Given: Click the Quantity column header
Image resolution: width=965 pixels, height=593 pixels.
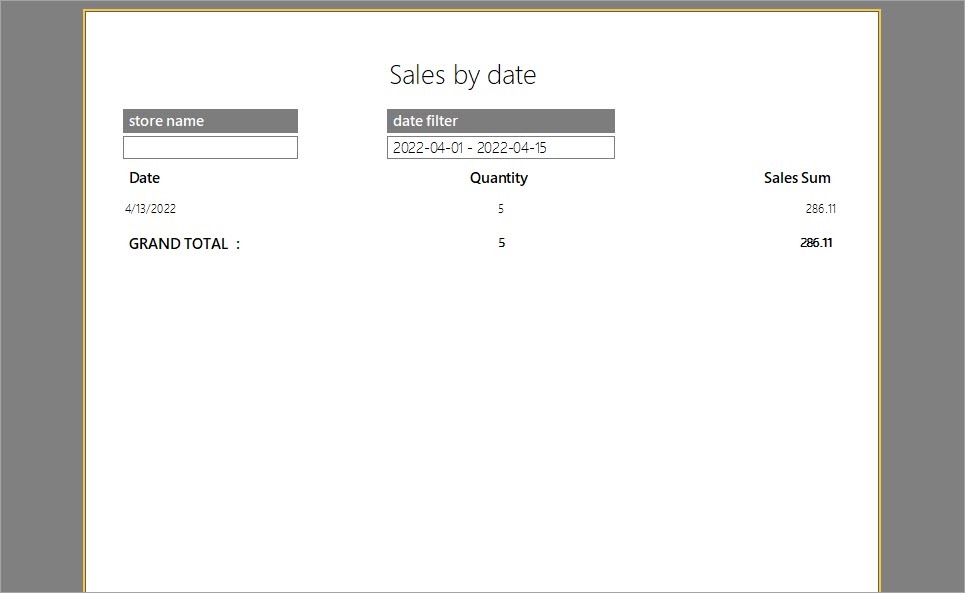Looking at the screenshot, I should click(498, 178).
